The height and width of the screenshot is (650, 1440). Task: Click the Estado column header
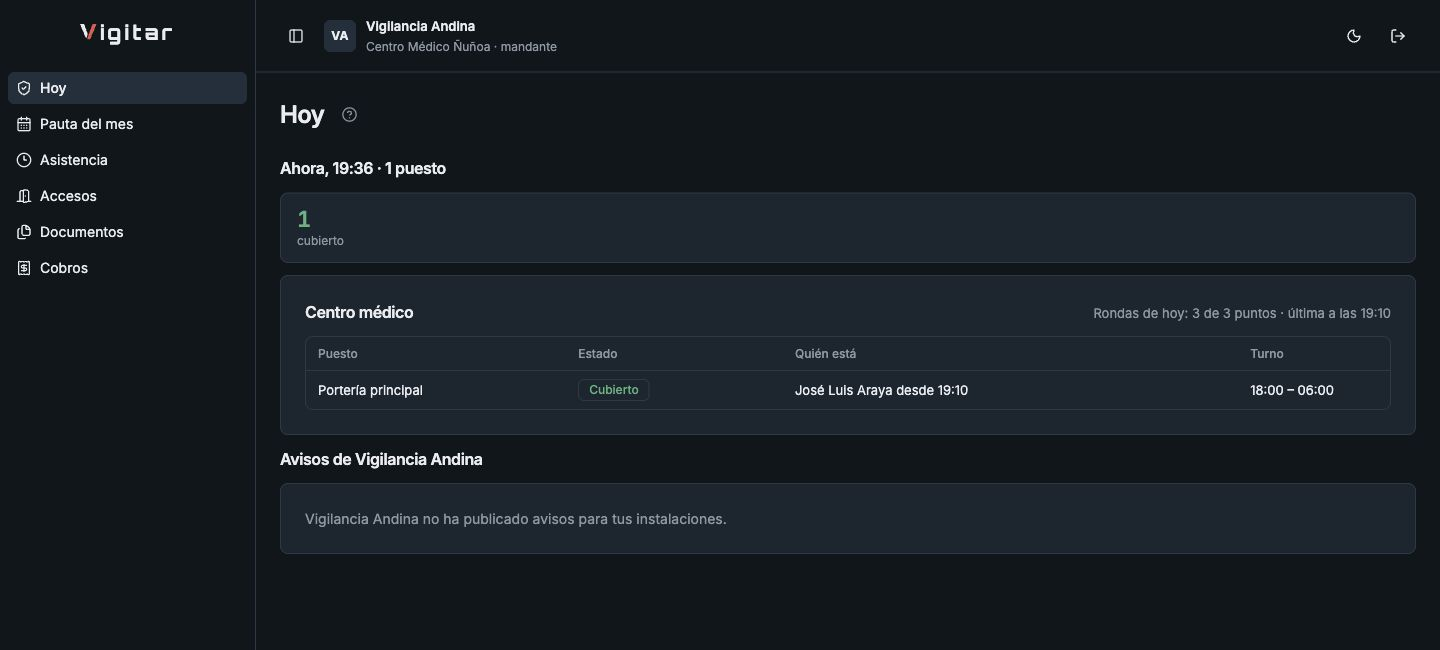[x=597, y=354]
